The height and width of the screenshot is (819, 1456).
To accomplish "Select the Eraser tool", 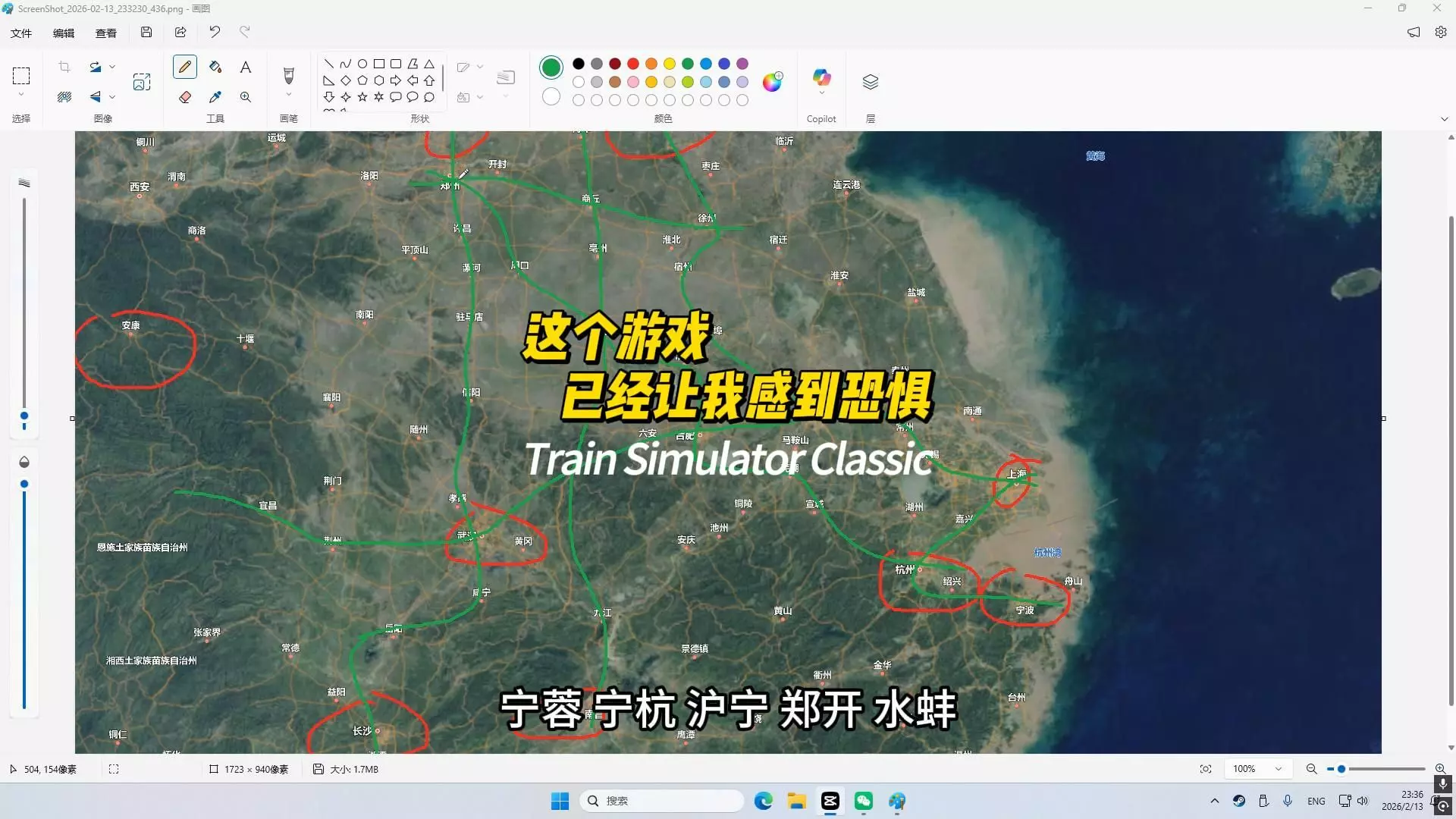I will tap(185, 97).
